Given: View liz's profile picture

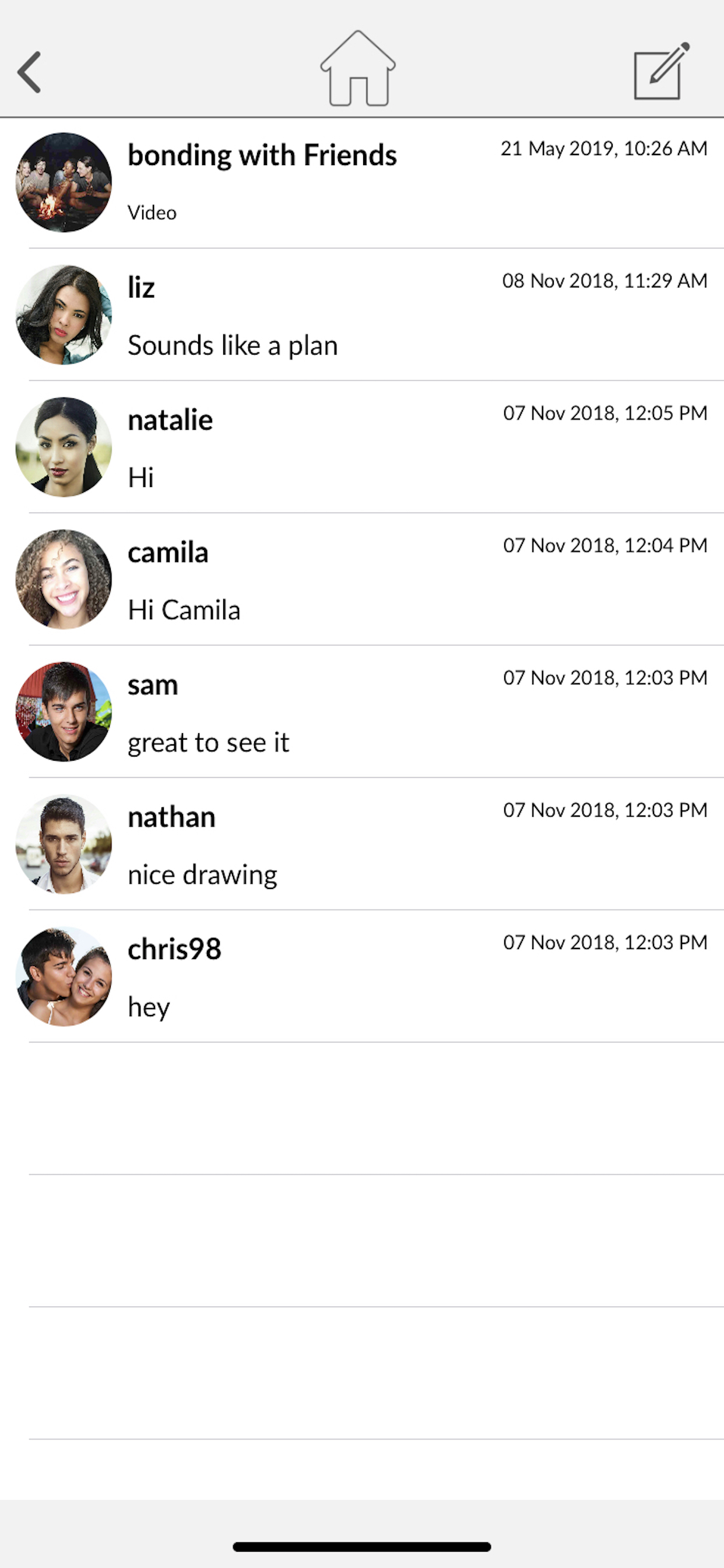Looking at the screenshot, I should click(x=64, y=314).
